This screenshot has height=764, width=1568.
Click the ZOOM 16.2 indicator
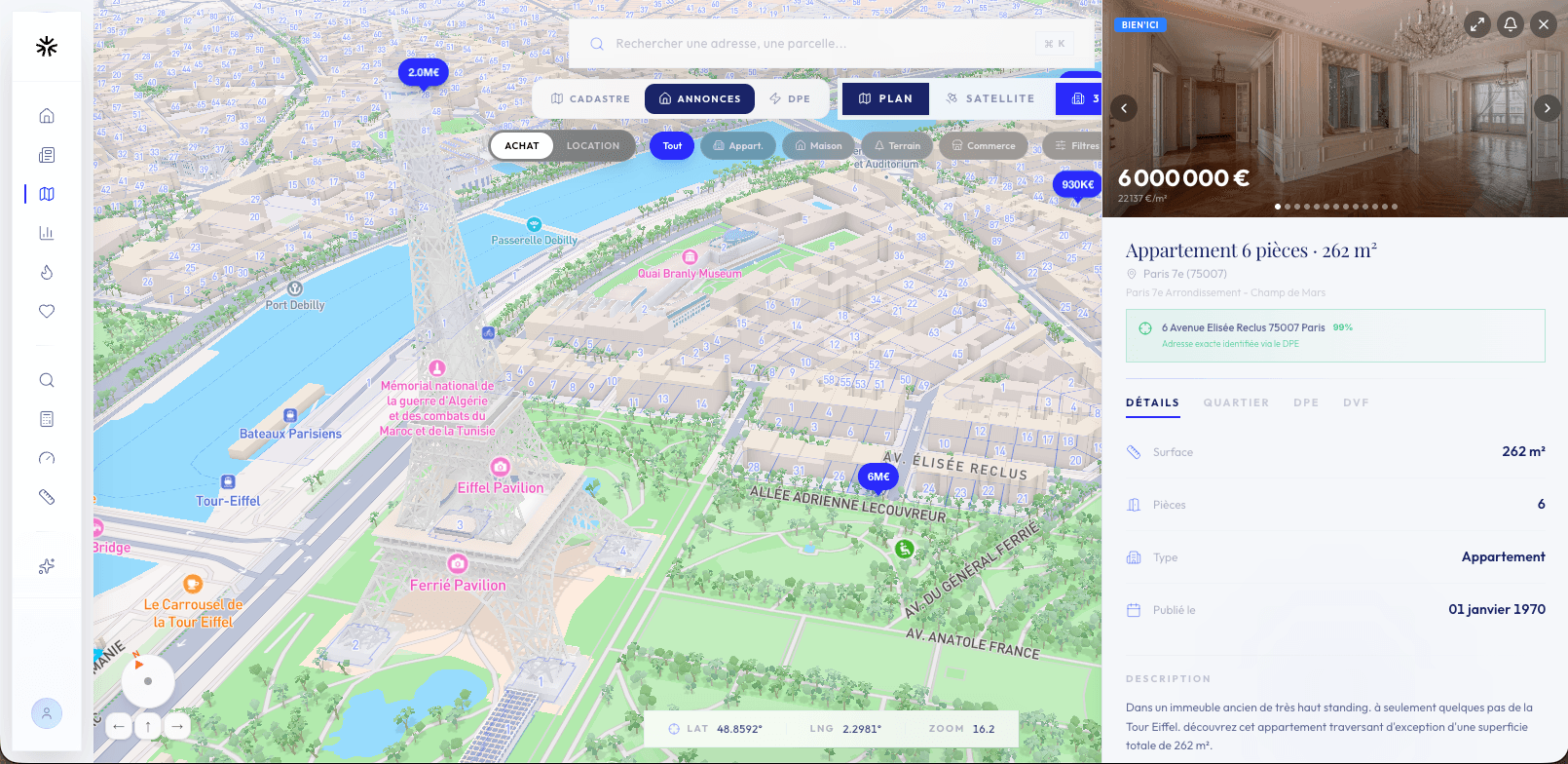tap(961, 729)
